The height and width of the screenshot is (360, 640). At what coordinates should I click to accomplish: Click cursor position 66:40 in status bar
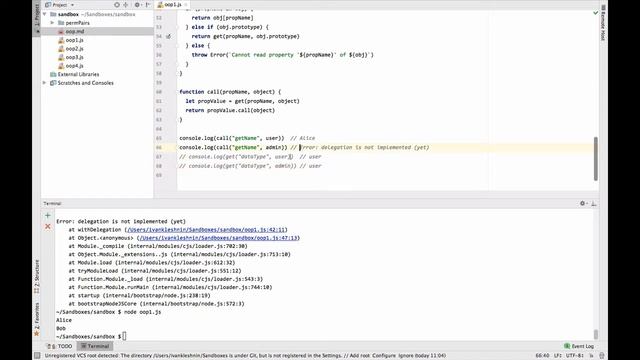[542, 356]
